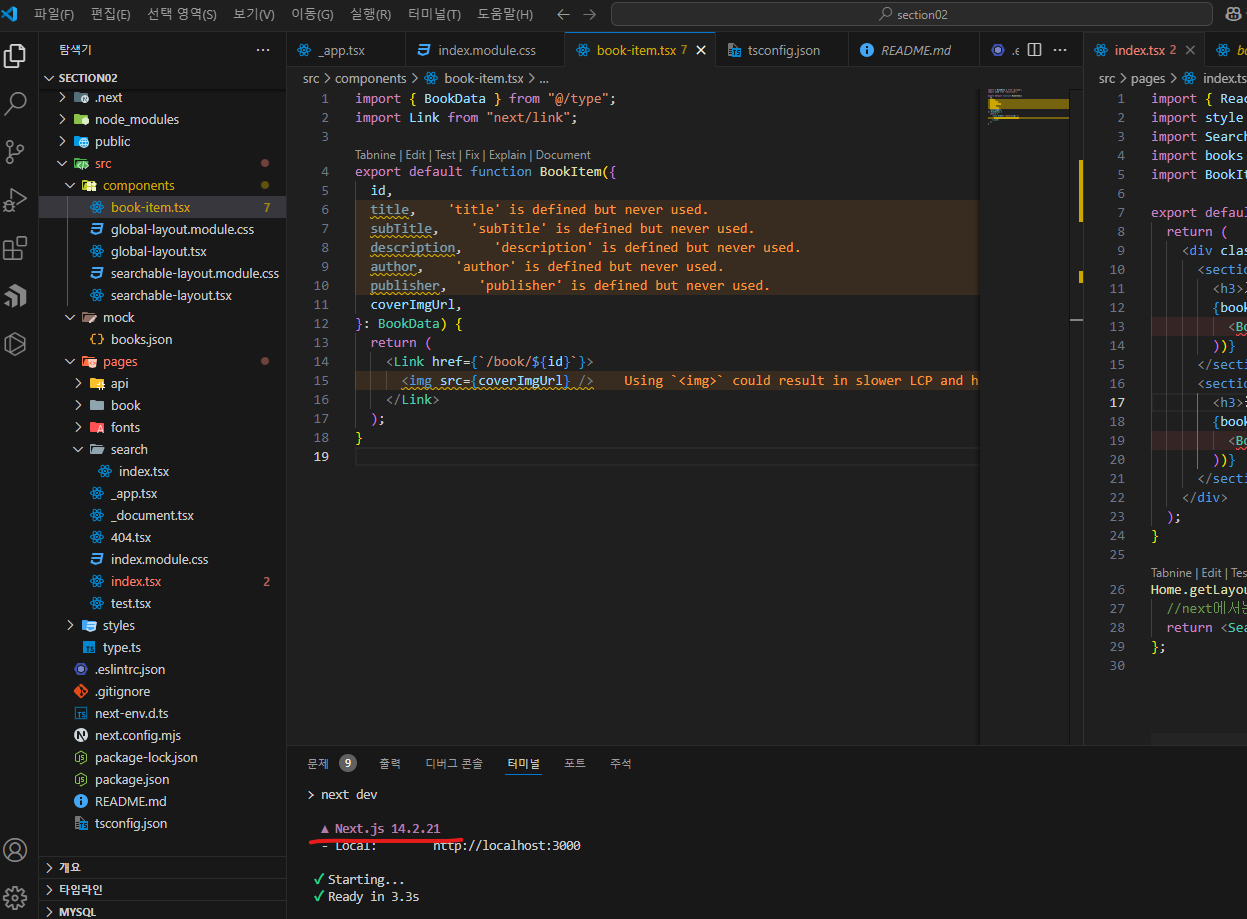Switch to the _app.tsx editor tab

346,50
